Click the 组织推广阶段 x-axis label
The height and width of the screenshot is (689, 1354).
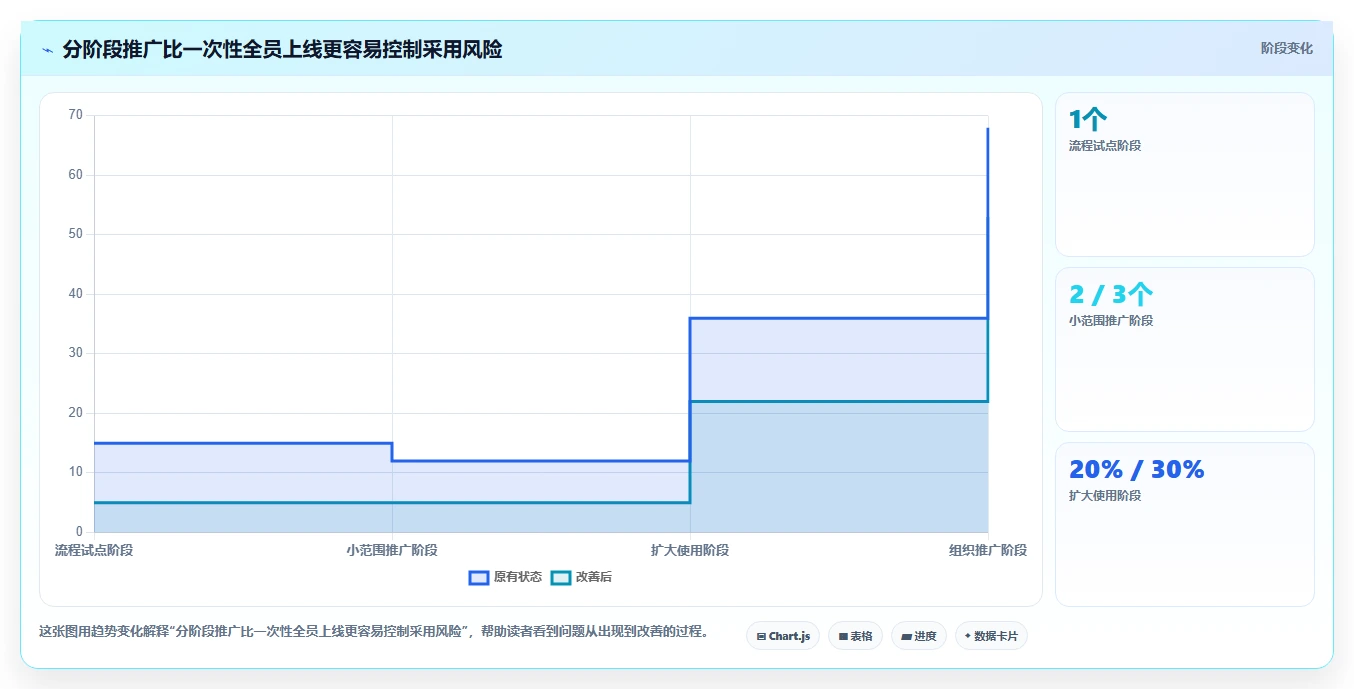pos(988,550)
